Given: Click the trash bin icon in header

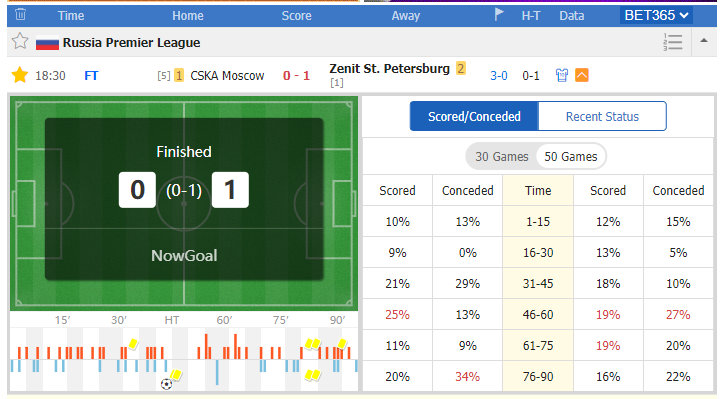Looking at the screenshot, I should (20, 15).
